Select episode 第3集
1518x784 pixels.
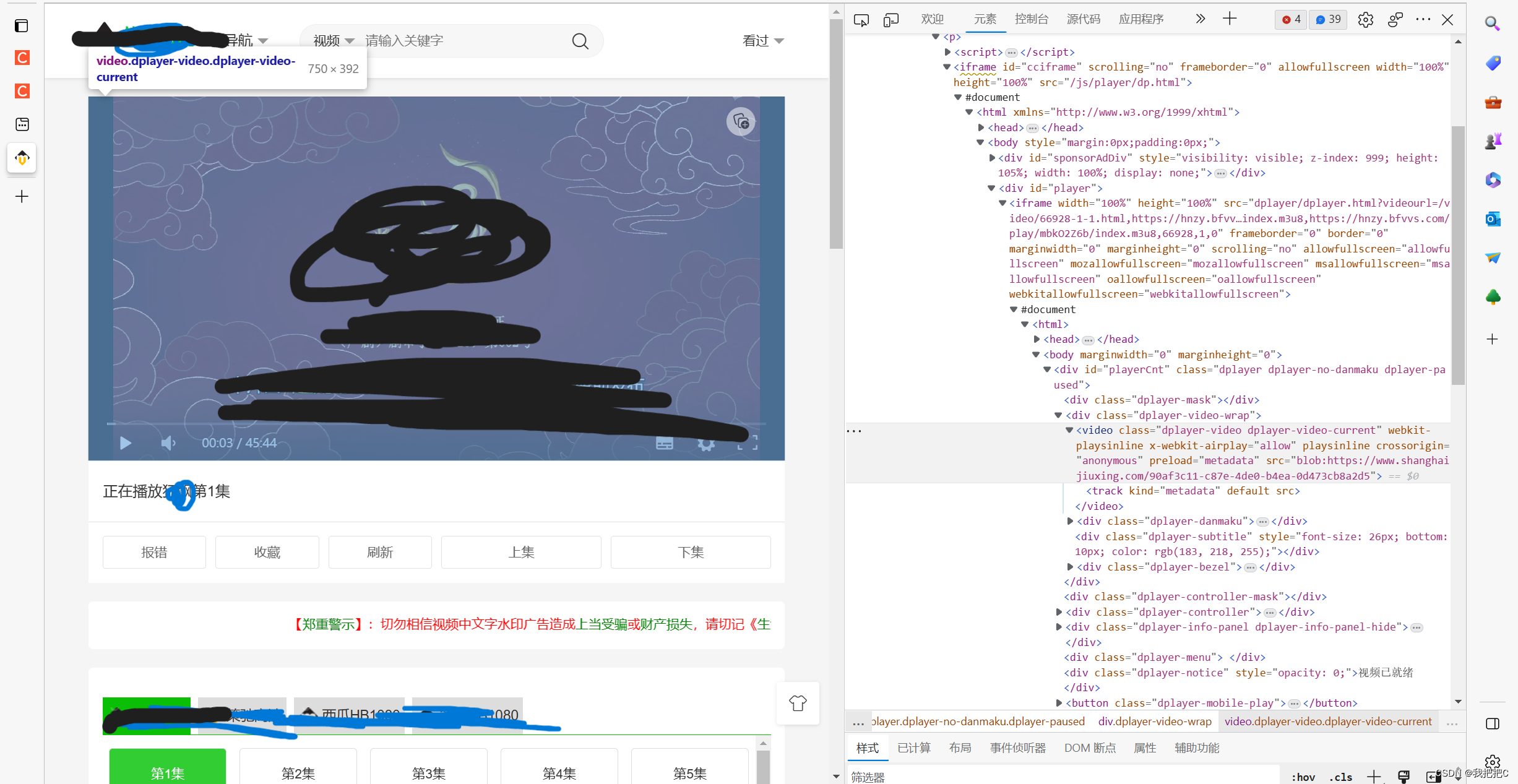point(429,767)
